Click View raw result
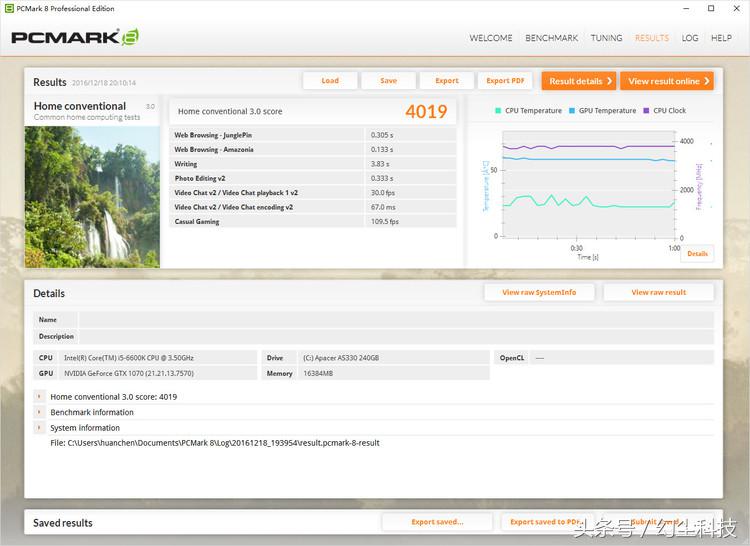This screenshot has width=750, height=546. (x=658, y=292)
